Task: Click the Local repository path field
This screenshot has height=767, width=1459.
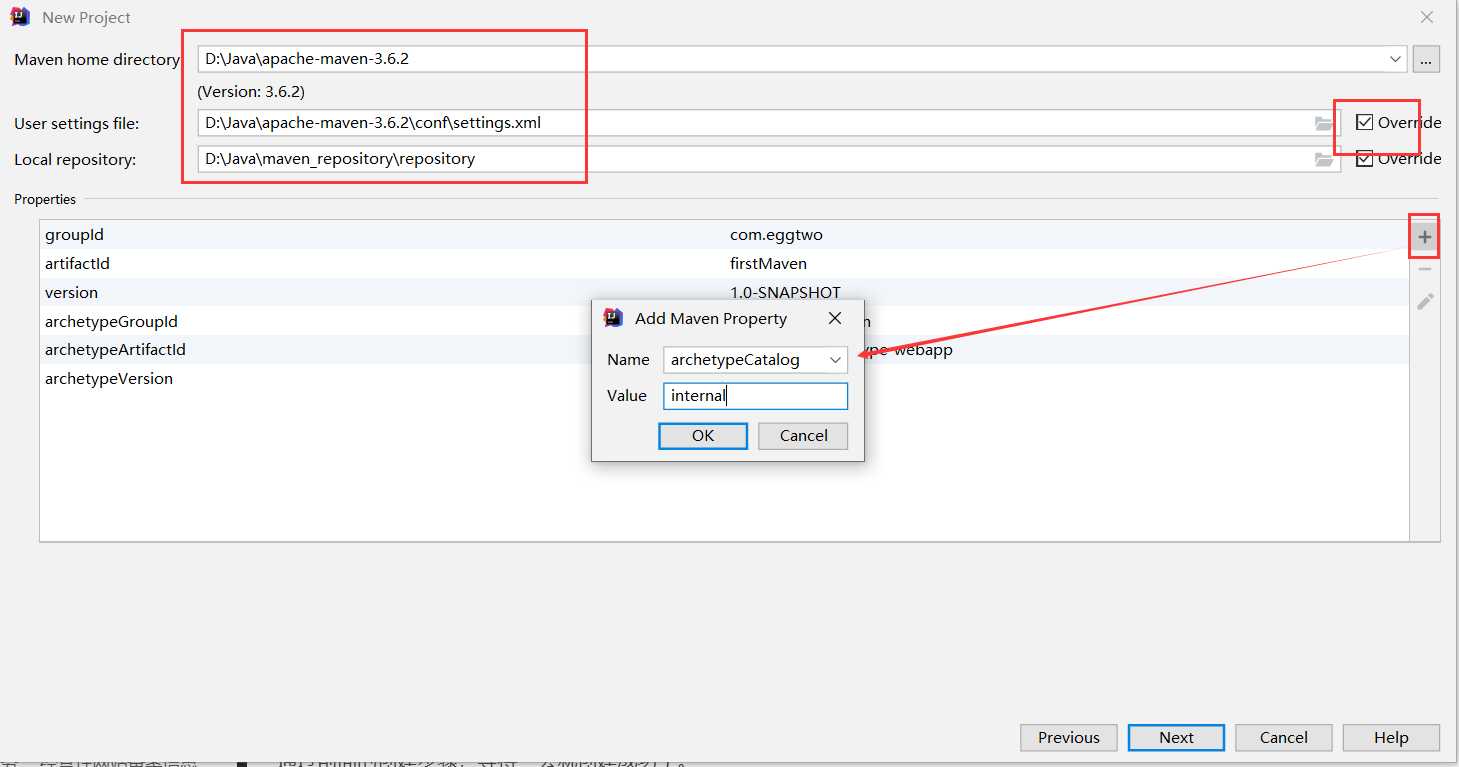Action: (x=768, y=159)
